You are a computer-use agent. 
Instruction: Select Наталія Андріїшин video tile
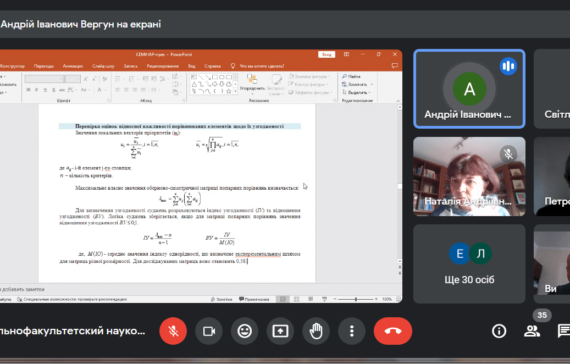(469, 176)
